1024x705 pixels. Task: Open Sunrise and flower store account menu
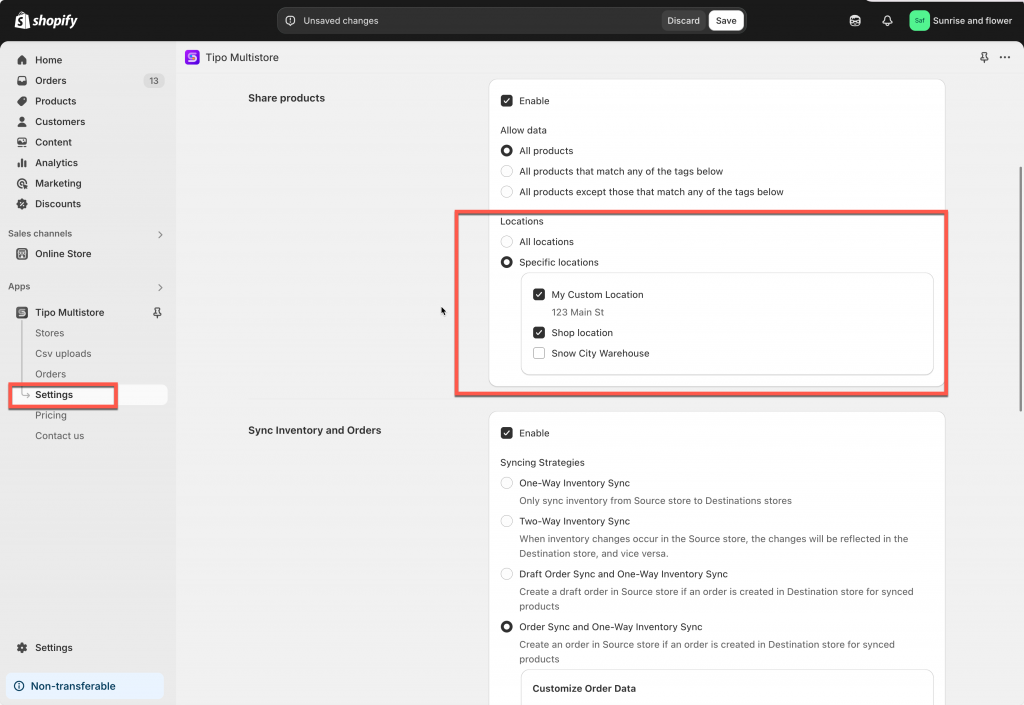pyautogui.click(x=960, y=21)
